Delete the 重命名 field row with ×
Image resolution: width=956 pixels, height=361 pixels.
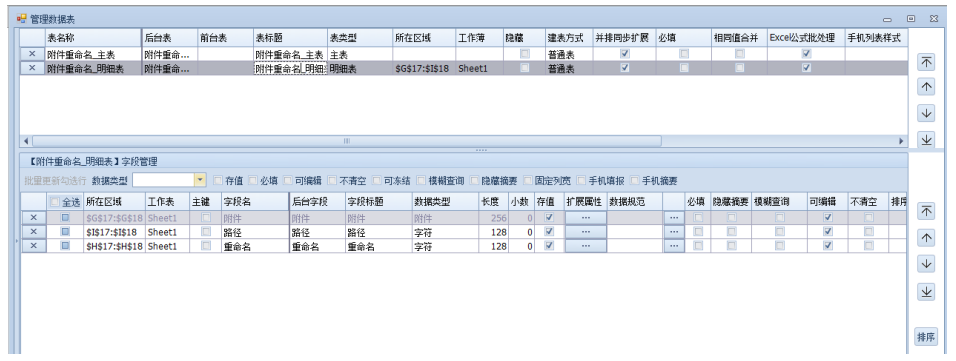(x=34, y=245)
